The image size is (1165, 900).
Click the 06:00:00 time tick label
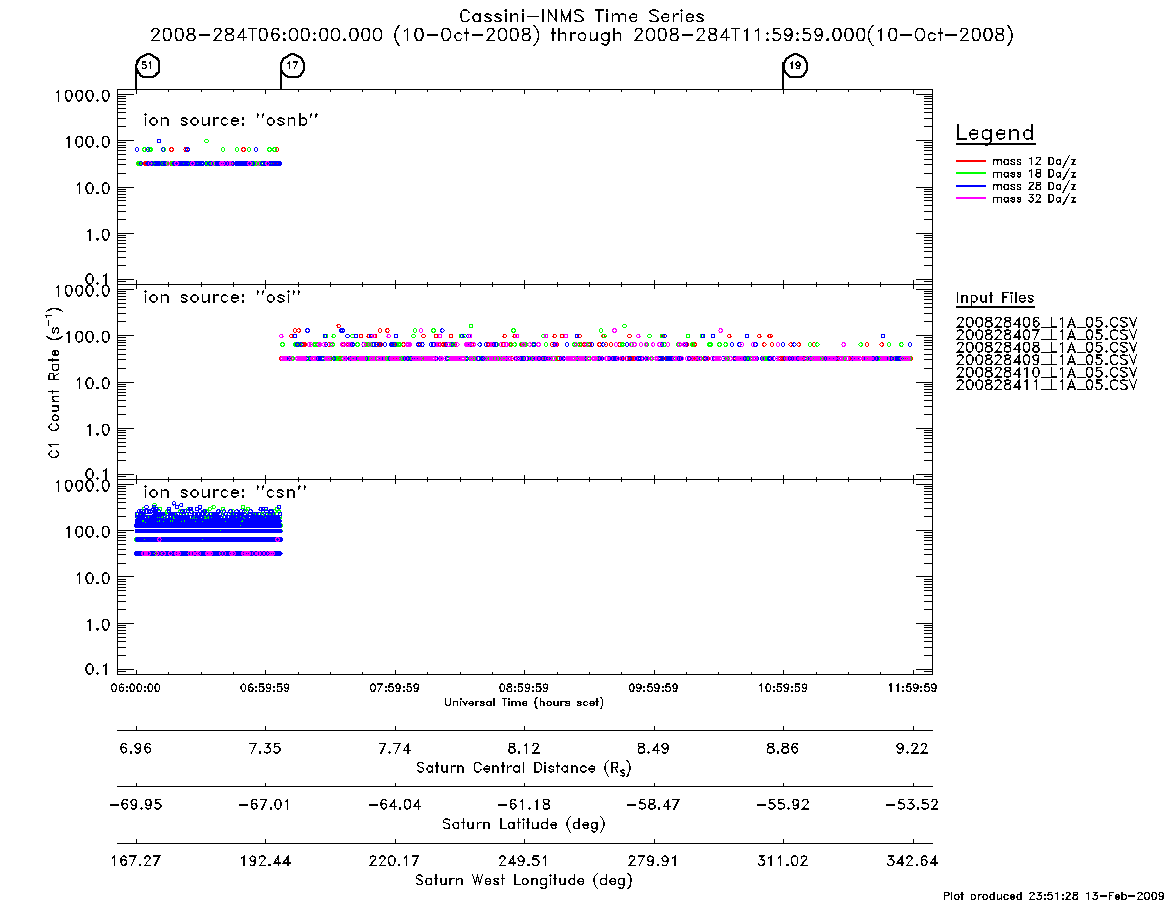(x=135, y=688)
